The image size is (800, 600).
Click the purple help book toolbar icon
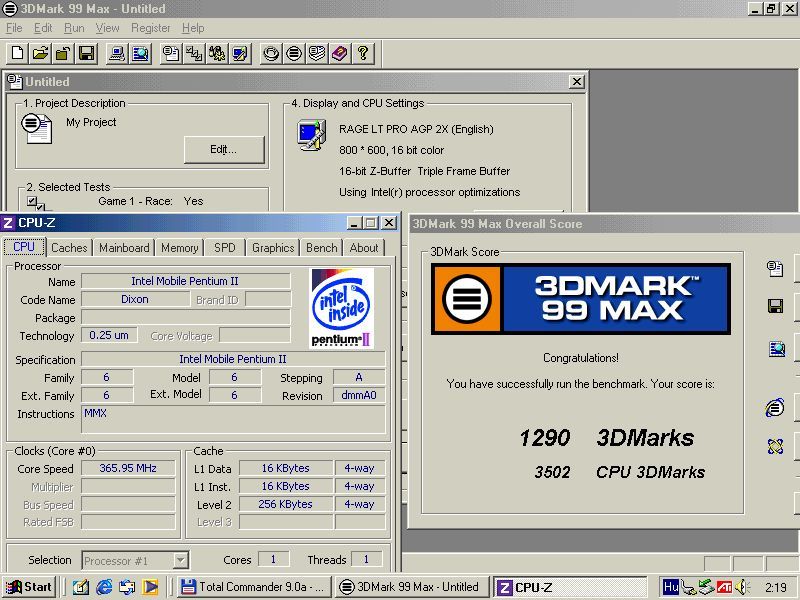point(340,53)
